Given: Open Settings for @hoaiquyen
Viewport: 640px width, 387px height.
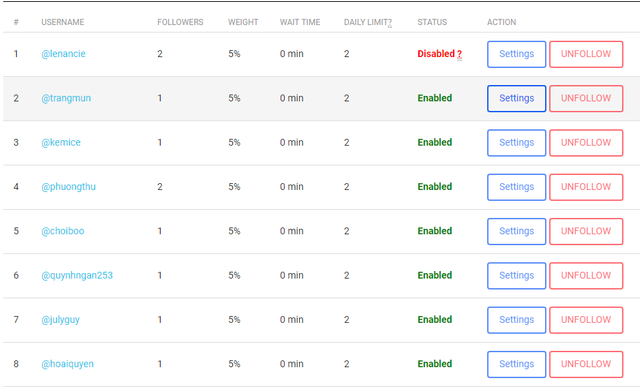Looking at the screenshot, I should [x=516, y=365].
